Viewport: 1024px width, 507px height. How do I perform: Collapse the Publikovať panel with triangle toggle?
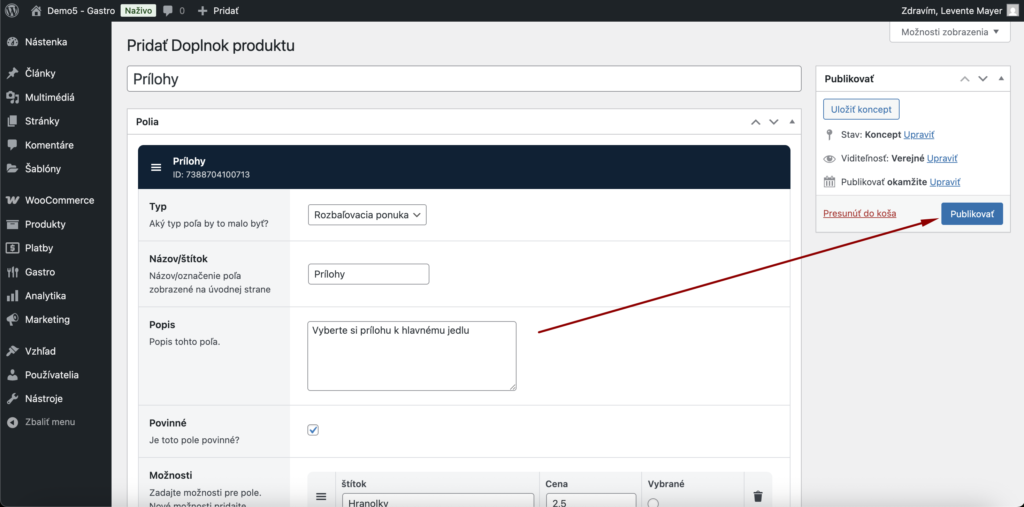point(1002,78)
